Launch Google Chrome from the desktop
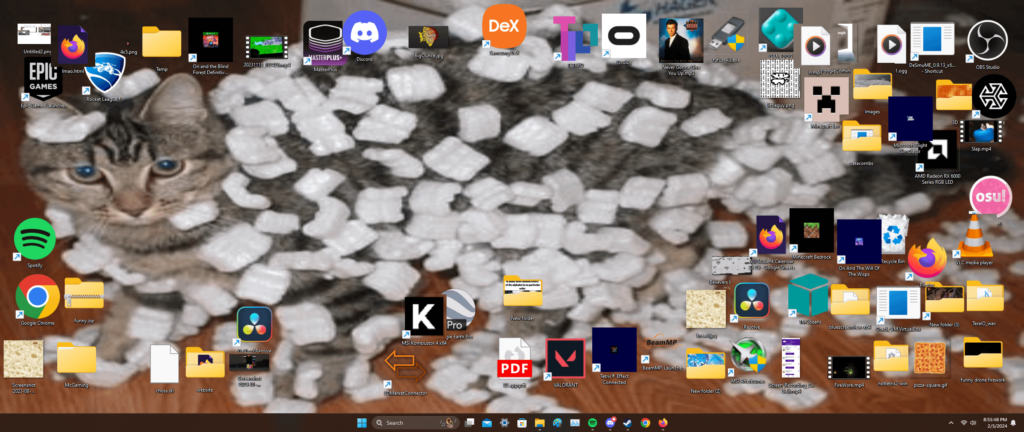1024x432 pixels. 37,296
